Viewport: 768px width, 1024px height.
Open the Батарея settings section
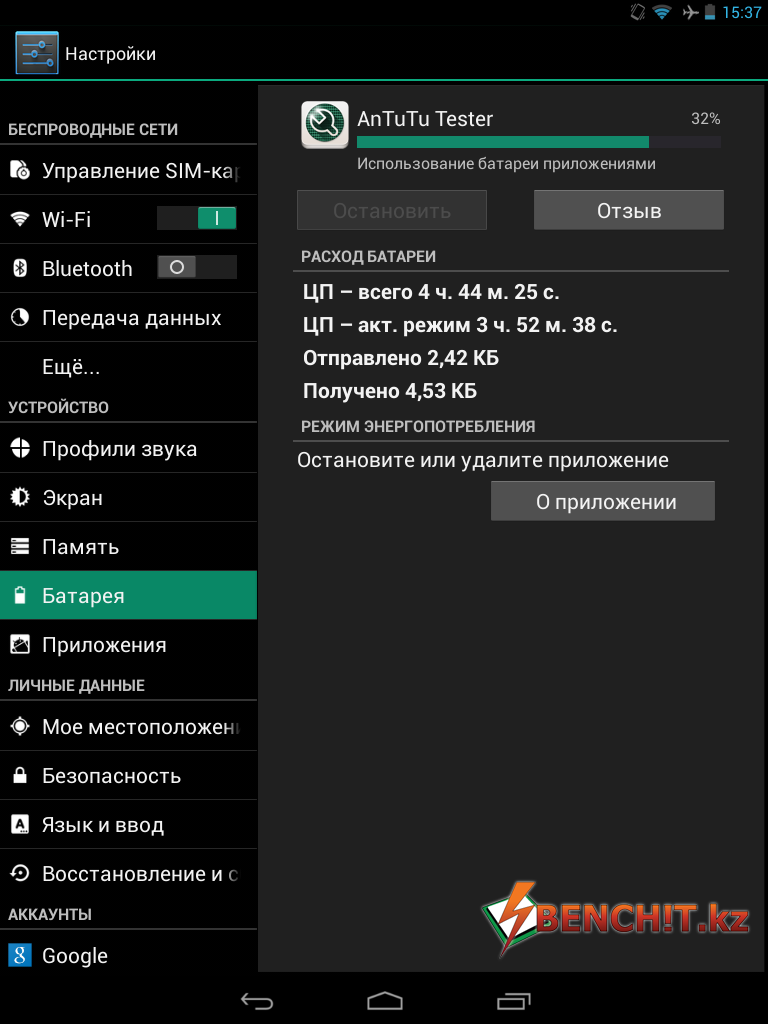point(128,595)
